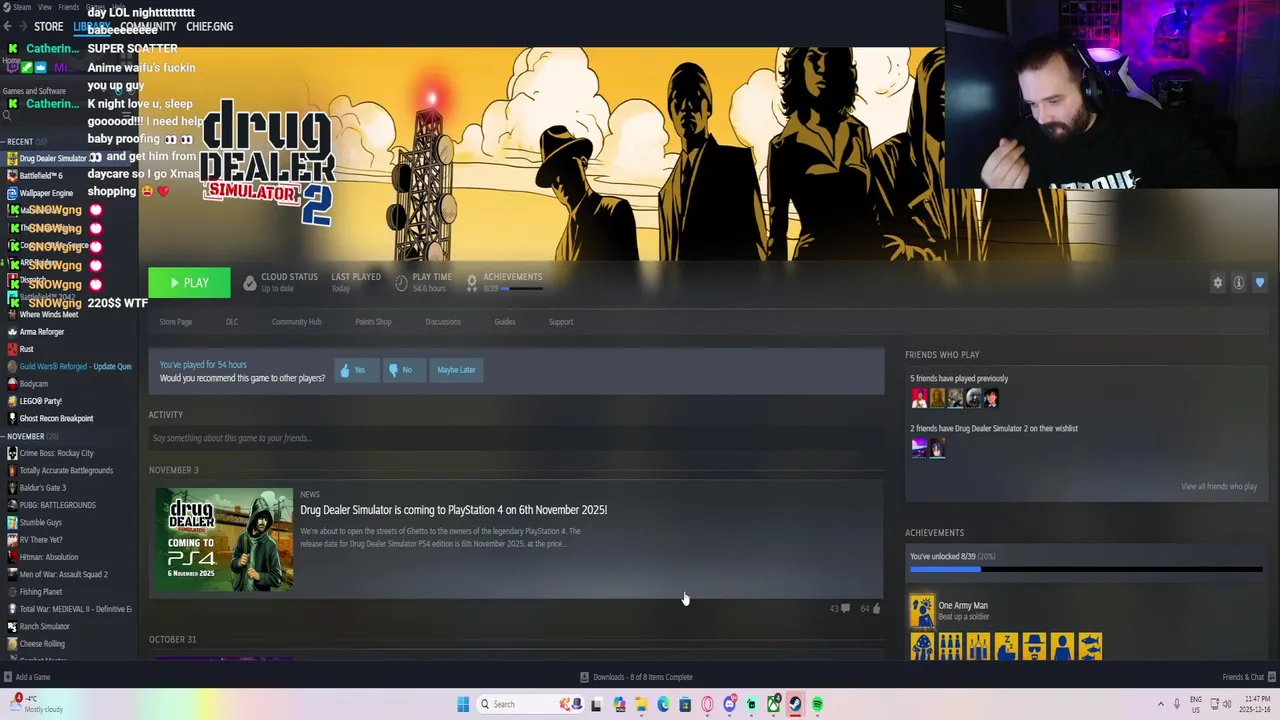Go to the game's Store Page link
Viewport: 1280px width, 720px height.
pos(176,322)
